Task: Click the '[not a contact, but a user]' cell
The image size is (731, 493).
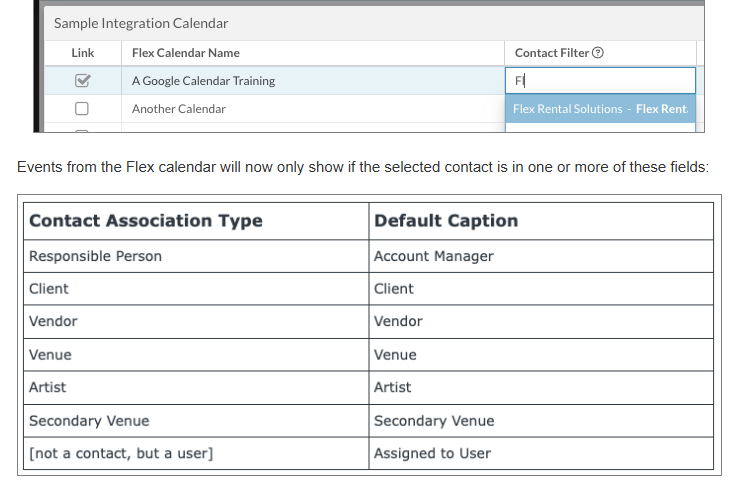Action: click(121, 454)
